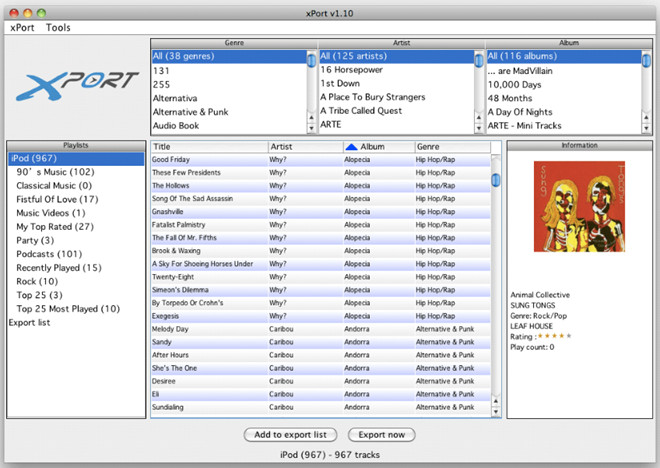Sort tracks by the Title column header

[209, 147]
